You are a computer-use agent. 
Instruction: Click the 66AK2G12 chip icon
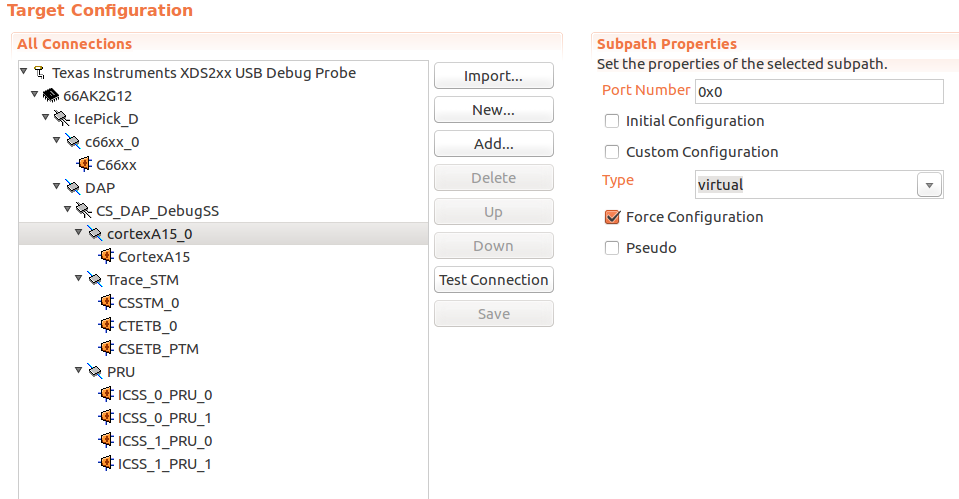tap(50, 96)
